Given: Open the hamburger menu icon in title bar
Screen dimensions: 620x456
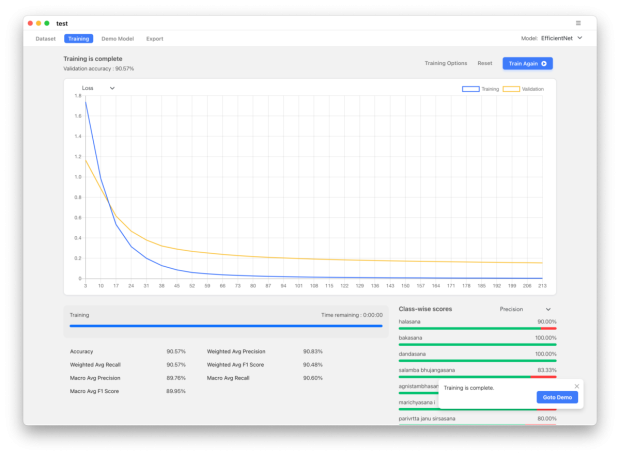Looking at the screenshot, I should (578, 22).
